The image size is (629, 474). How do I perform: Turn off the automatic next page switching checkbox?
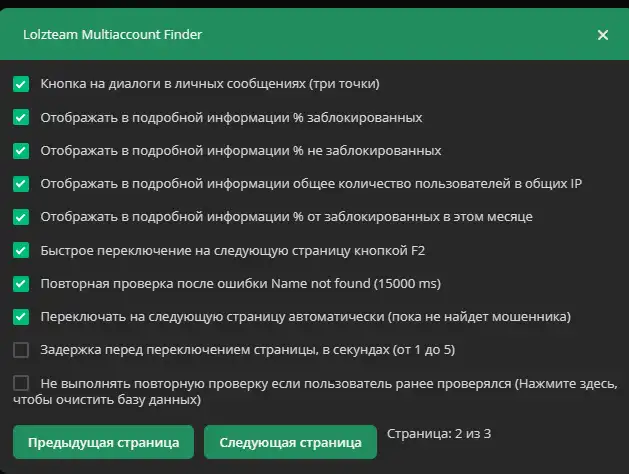[21, 317]
